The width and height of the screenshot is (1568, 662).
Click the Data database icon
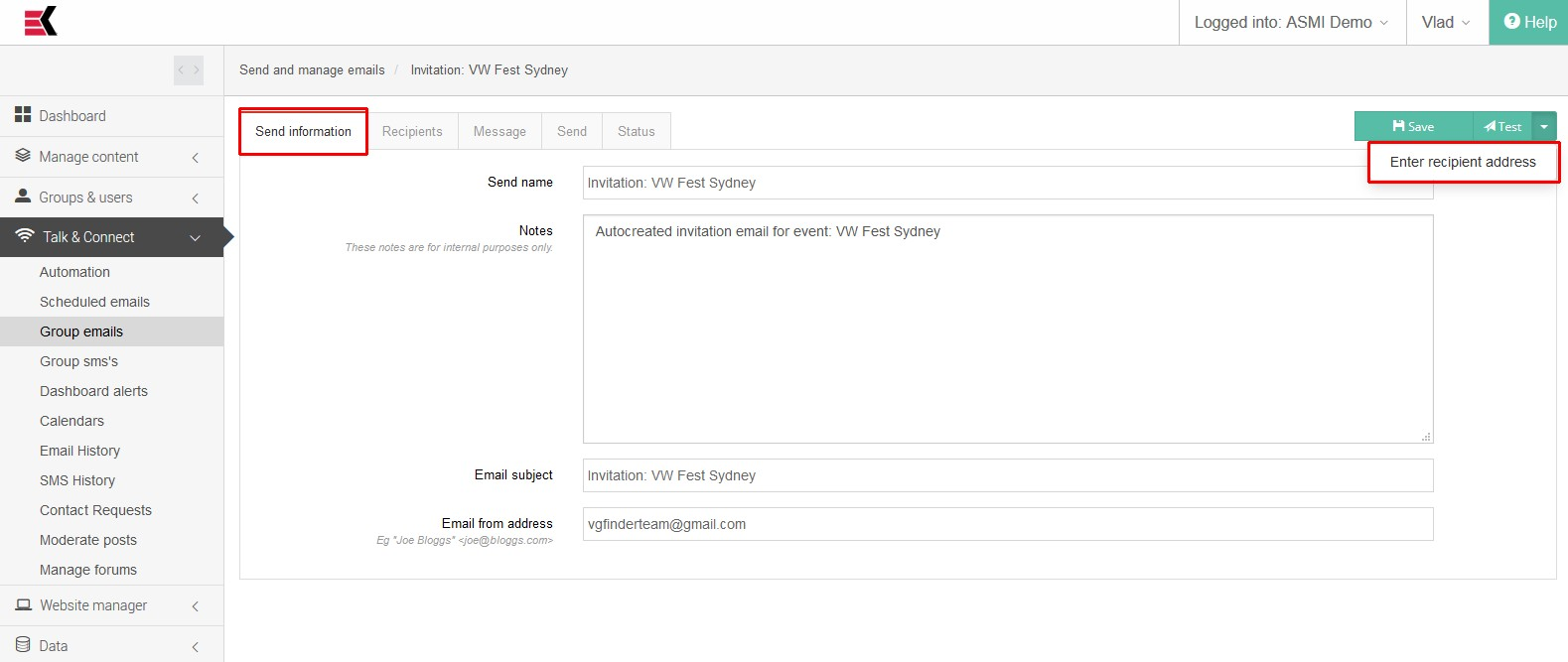click(x=23, y=645)
